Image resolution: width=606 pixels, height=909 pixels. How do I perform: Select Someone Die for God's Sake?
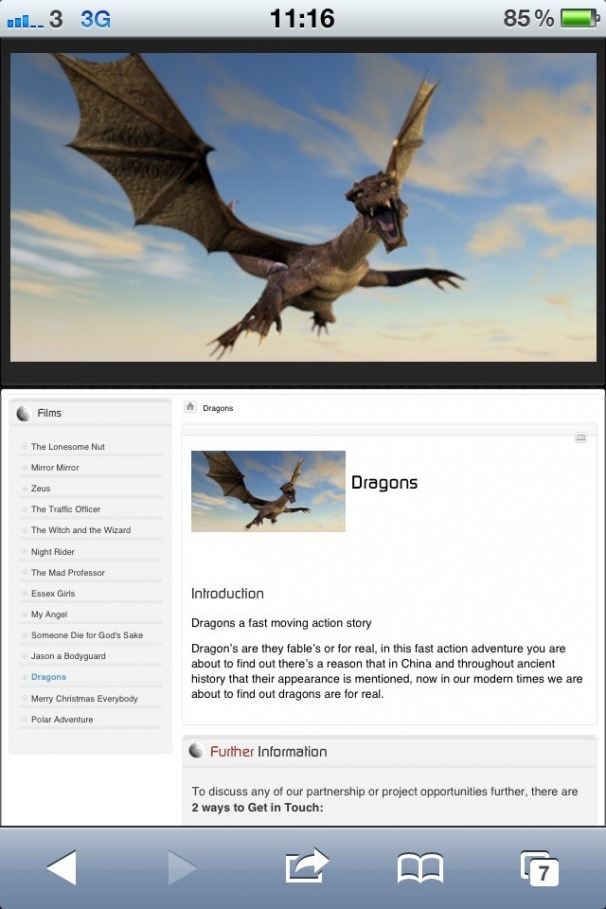click(87, 636)
